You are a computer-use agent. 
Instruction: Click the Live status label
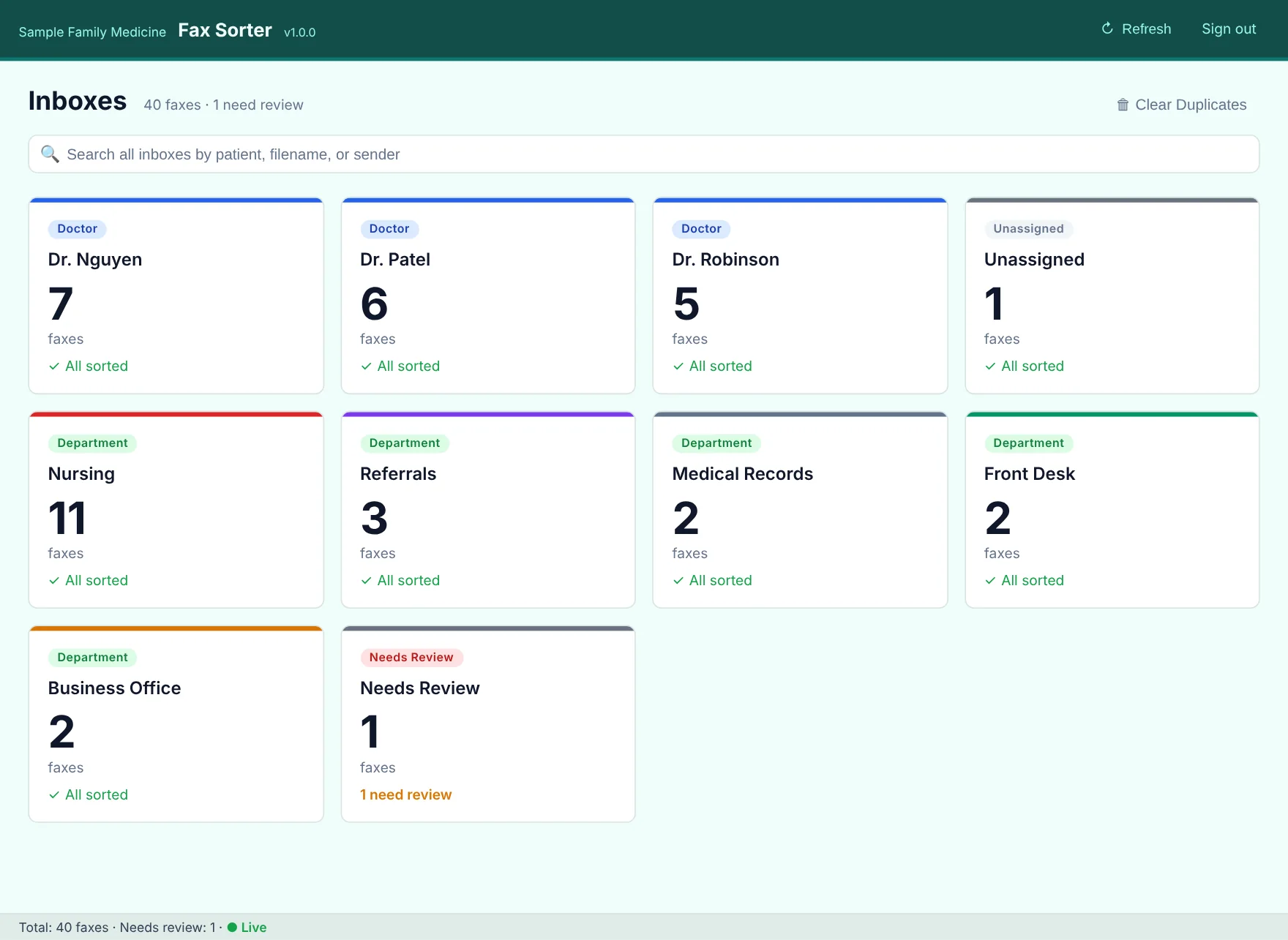(254, 927)
